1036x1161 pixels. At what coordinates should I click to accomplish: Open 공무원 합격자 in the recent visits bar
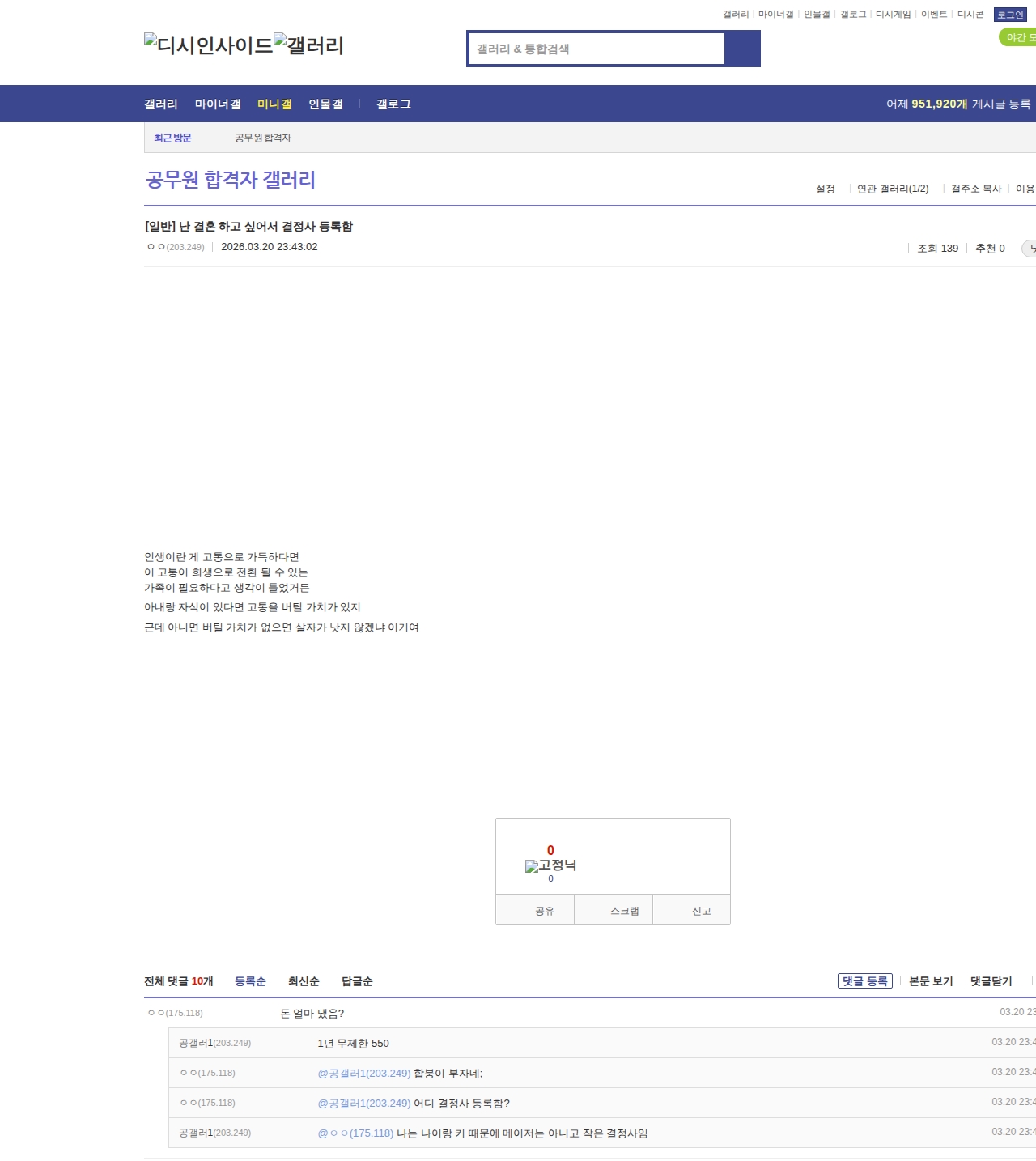(x=263, y=138)
